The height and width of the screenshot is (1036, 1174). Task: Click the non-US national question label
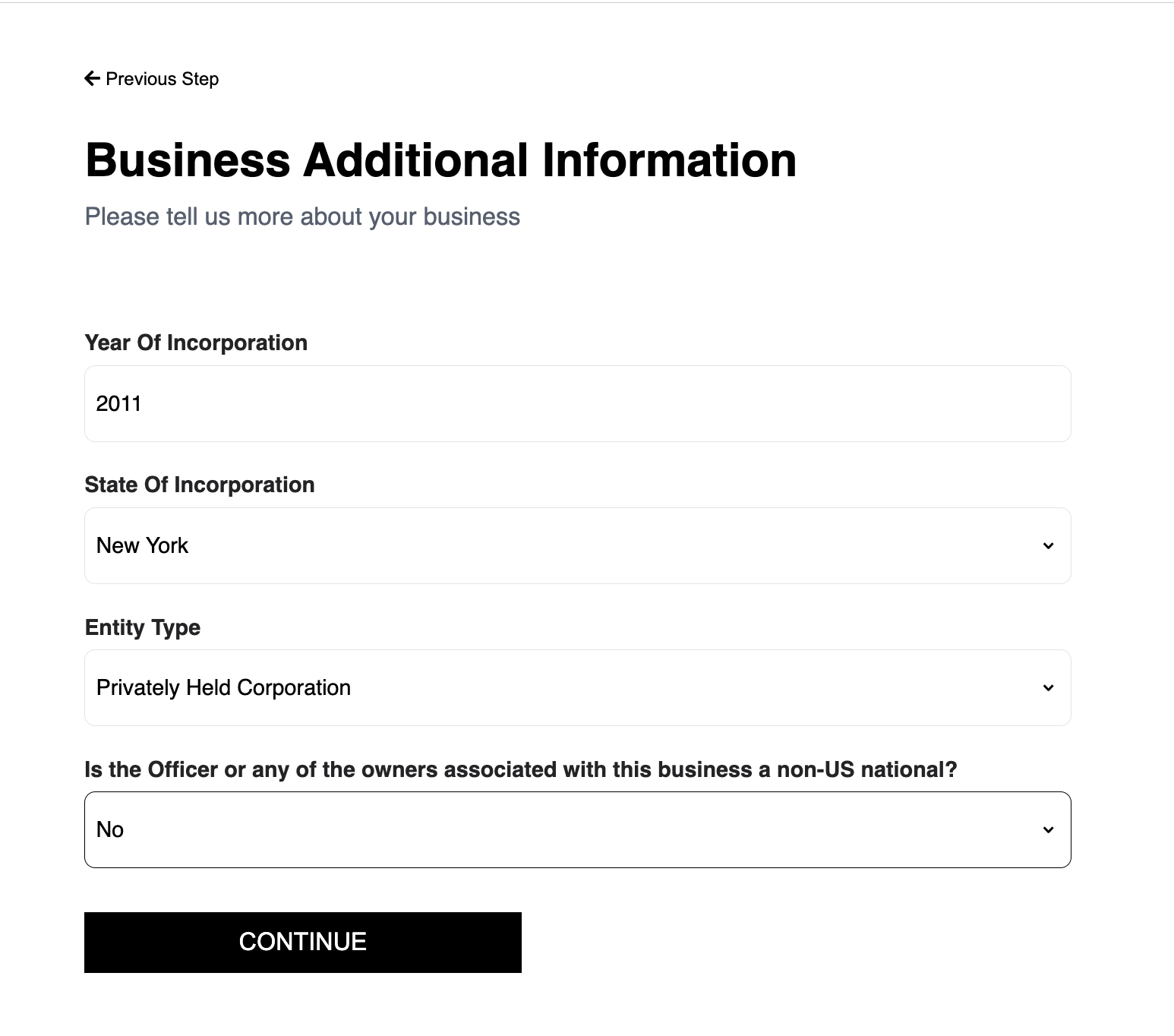pyautogui.click(x=520, y=769)
